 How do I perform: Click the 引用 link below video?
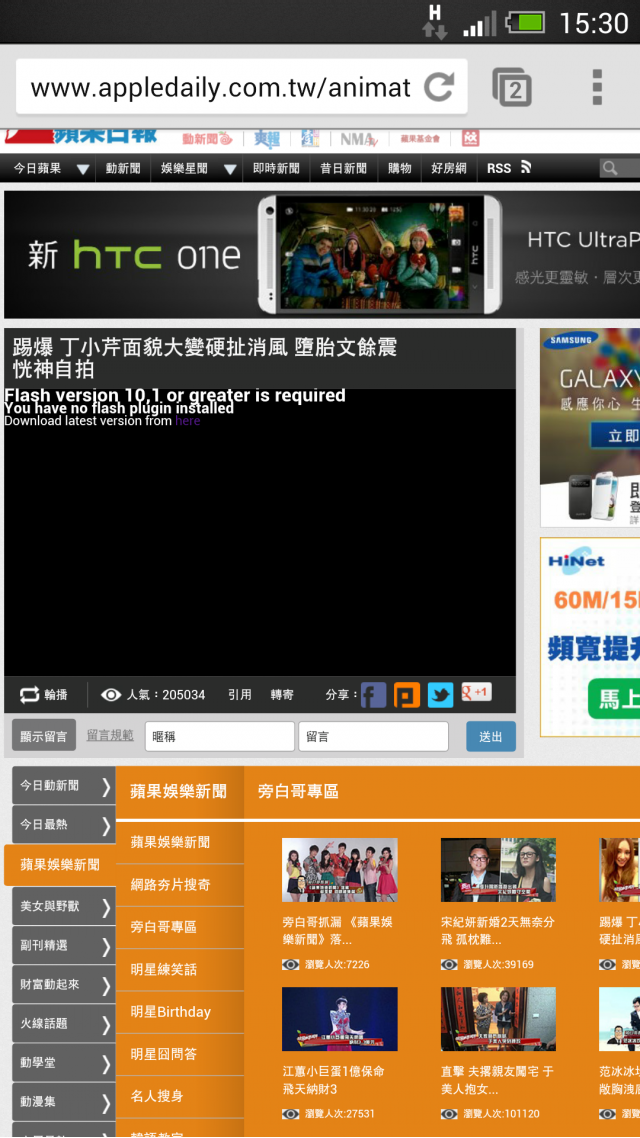click(239, 695)
